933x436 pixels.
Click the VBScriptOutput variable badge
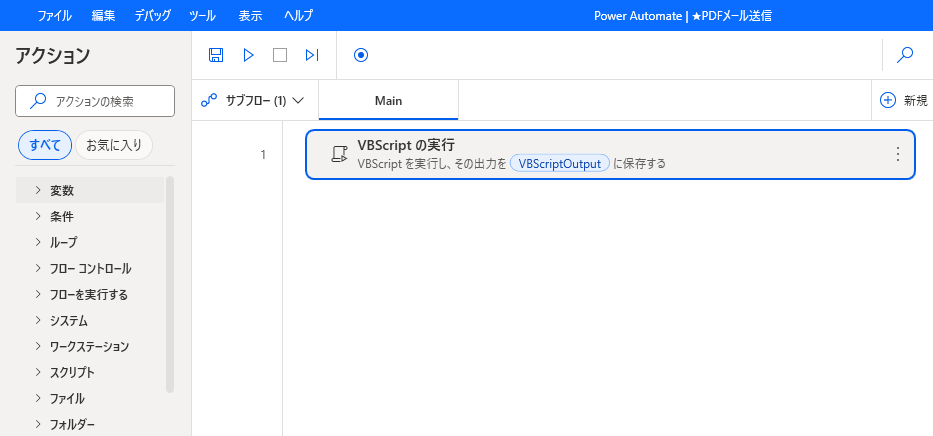(559, 163)
